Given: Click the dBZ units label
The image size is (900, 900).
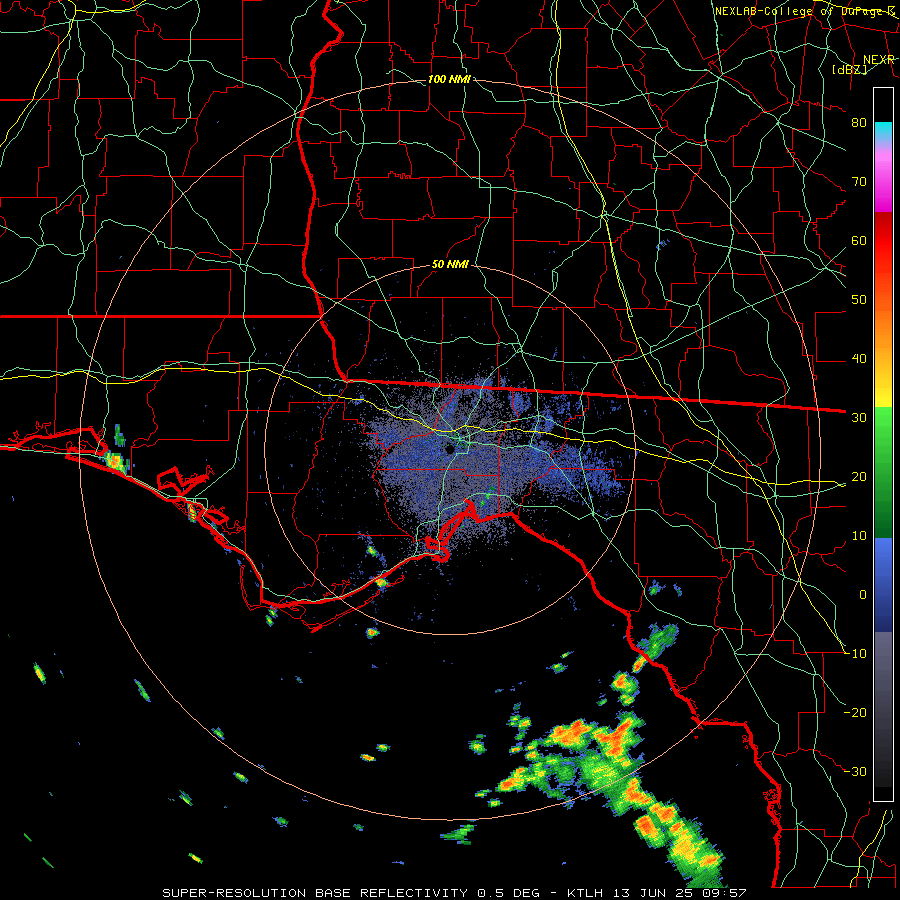Looking at the screenshot, I should [x=849, y=69].
